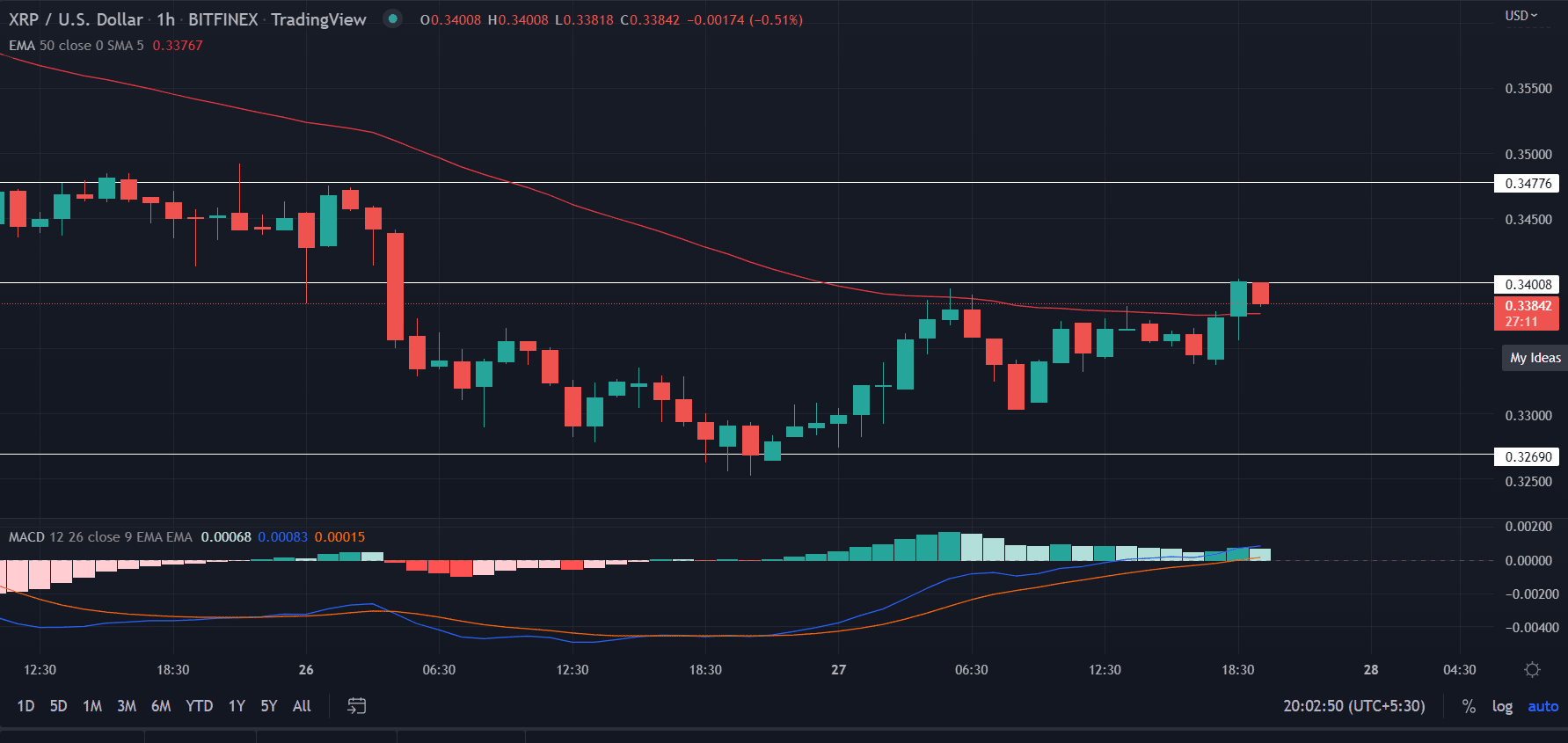1568x743 pixels.
Task: Switch to 1M time range
Action: 92,706
